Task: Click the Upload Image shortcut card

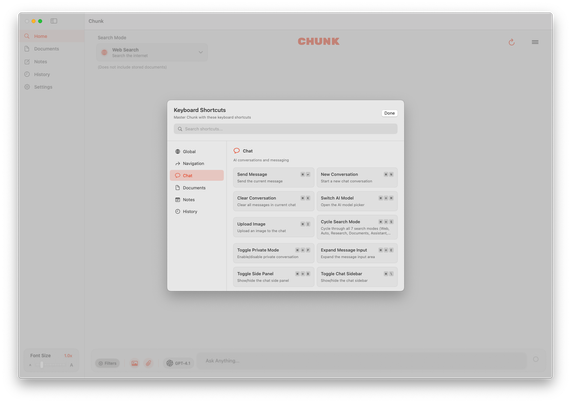Action: point(273,227)
